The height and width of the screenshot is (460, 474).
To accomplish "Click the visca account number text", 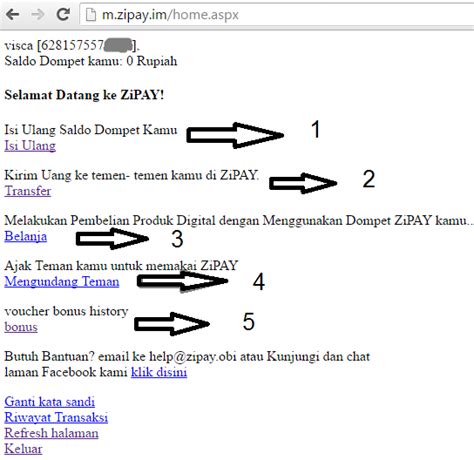I will click(x=72, y=45).
